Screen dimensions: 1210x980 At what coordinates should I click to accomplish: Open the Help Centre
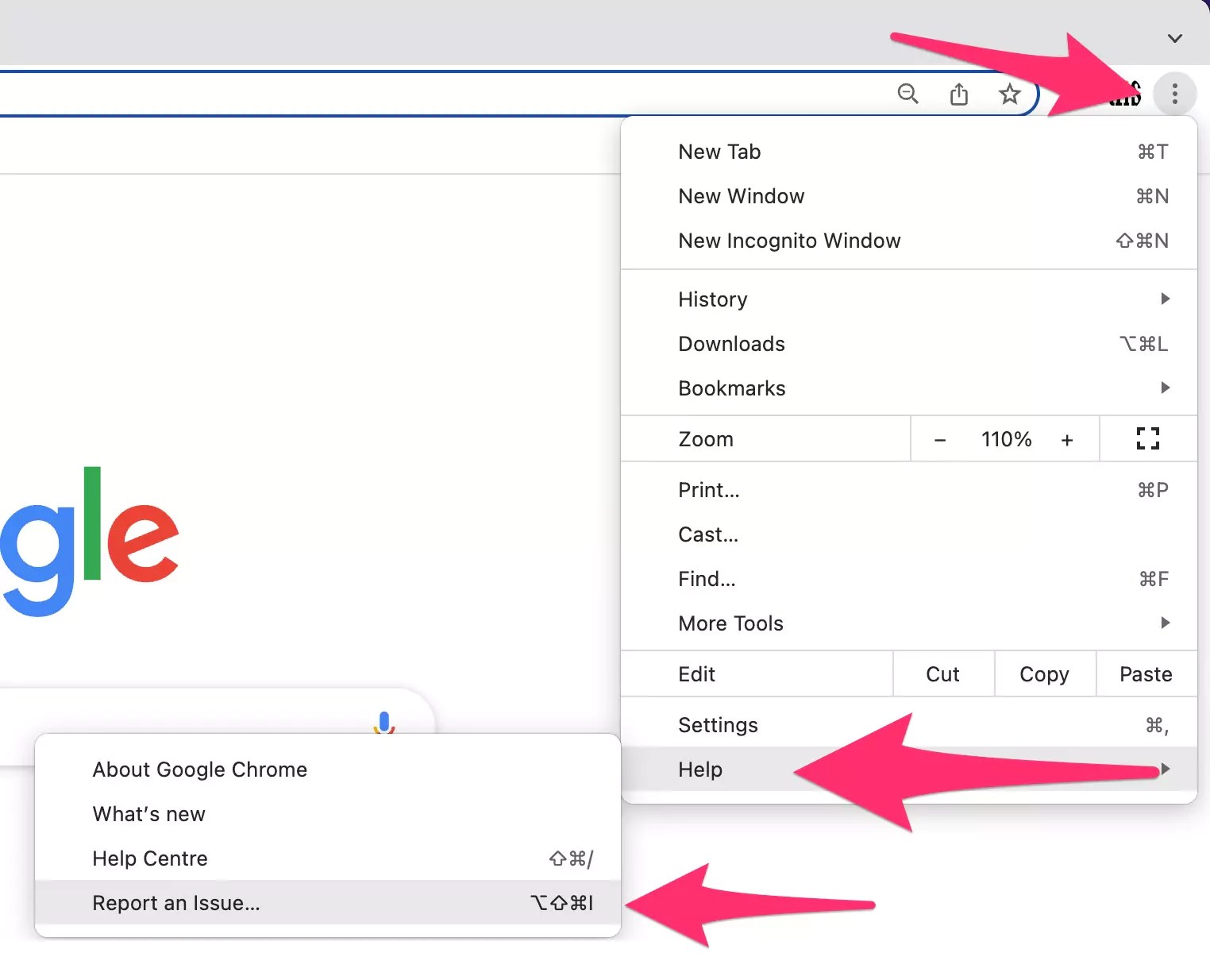[x=150, y=858]
